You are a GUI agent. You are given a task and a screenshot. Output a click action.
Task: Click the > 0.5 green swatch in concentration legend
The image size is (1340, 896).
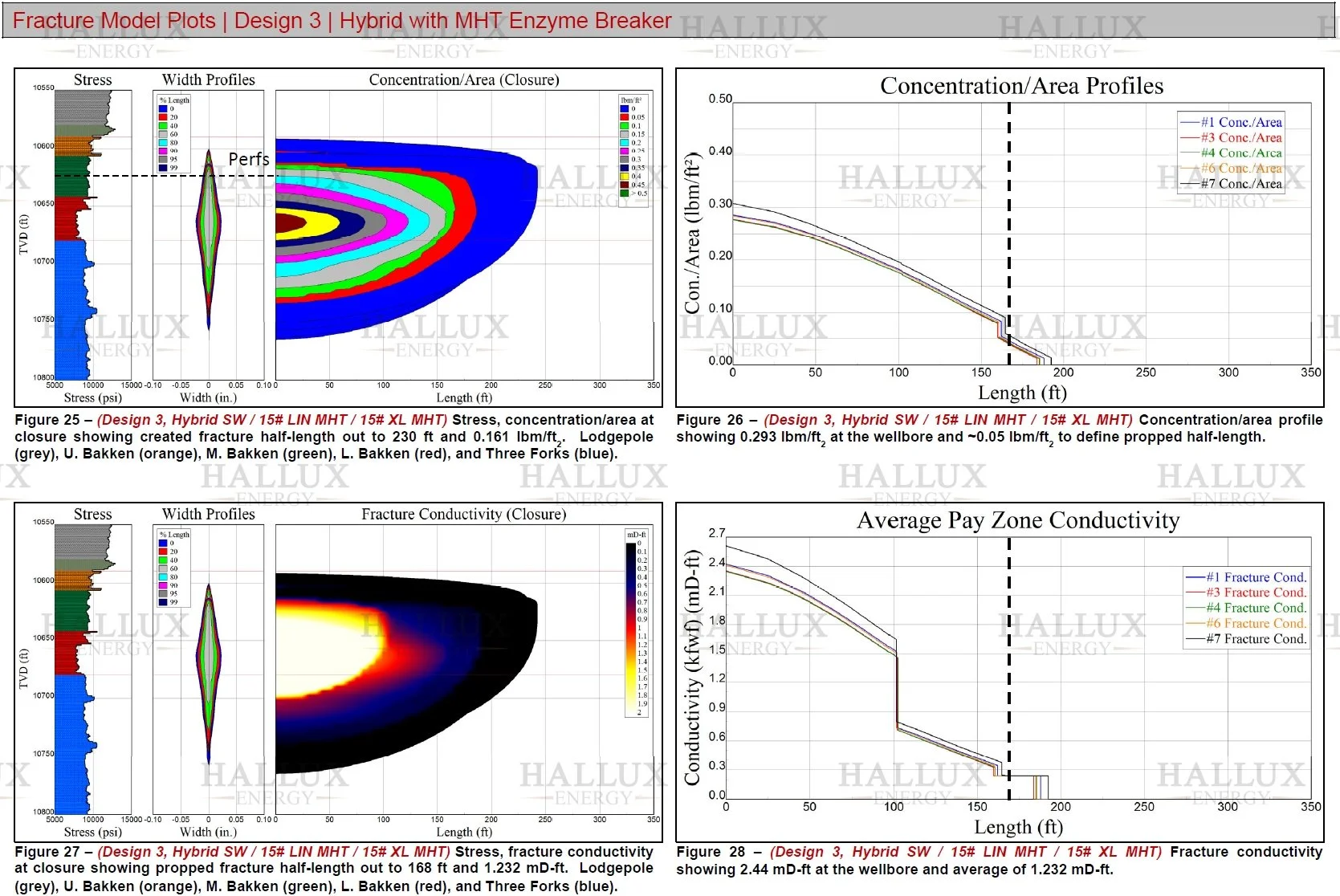(x=624, y=193)
